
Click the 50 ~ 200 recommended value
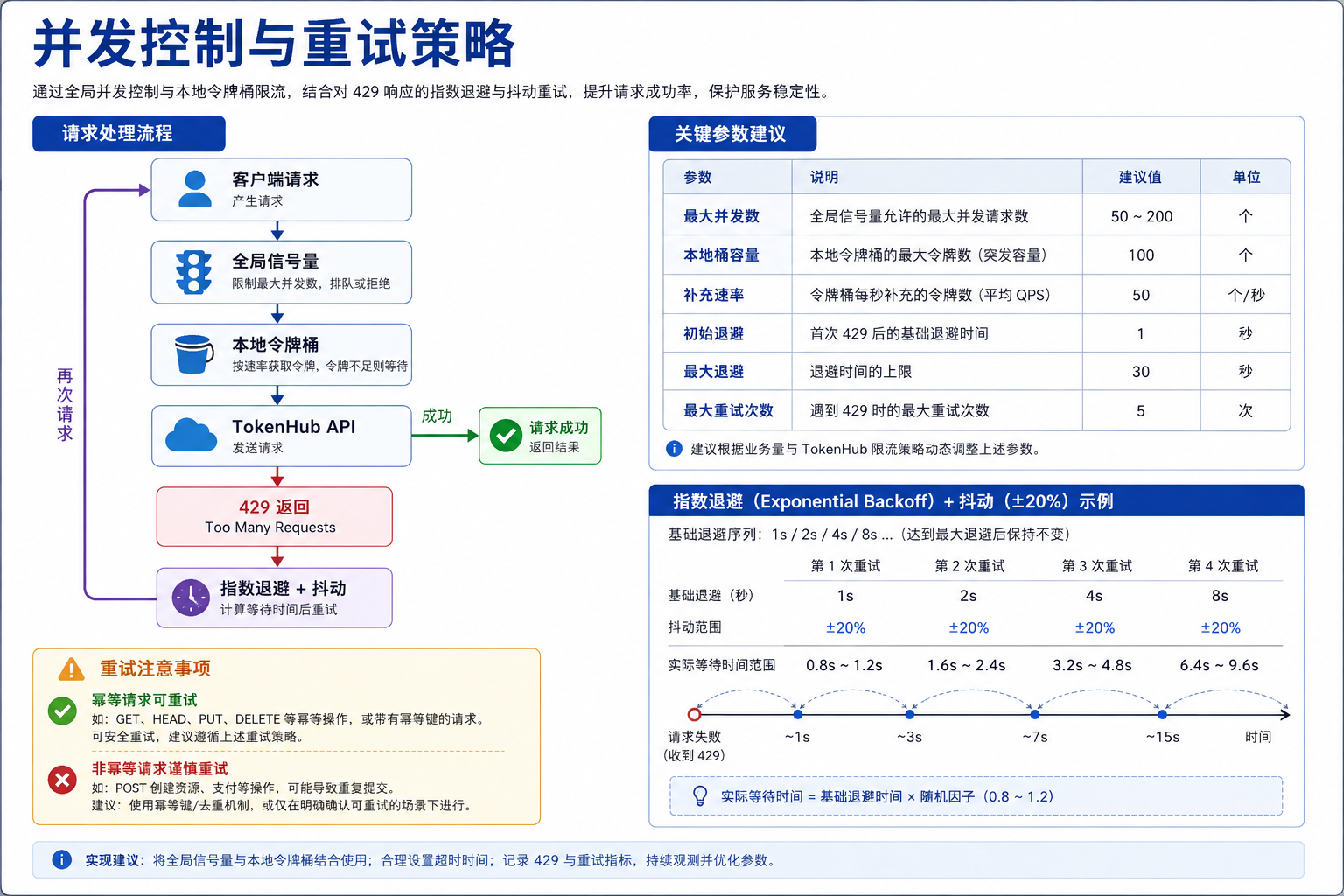click(1141, 216)
